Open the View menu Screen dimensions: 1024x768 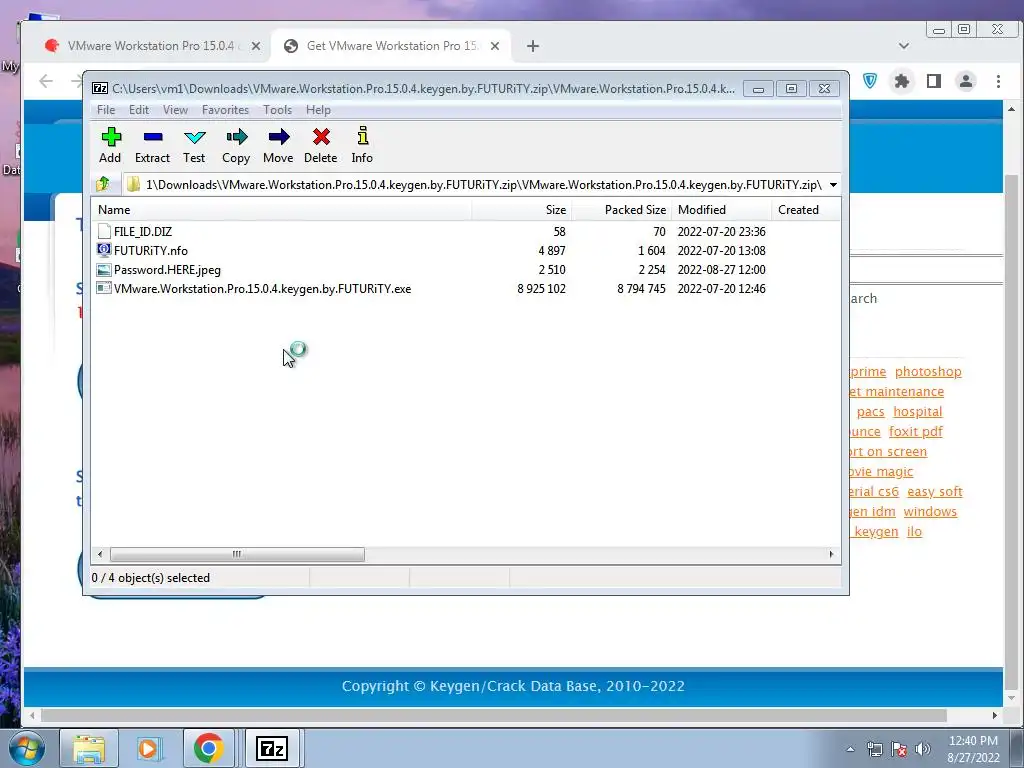point(175,110)
